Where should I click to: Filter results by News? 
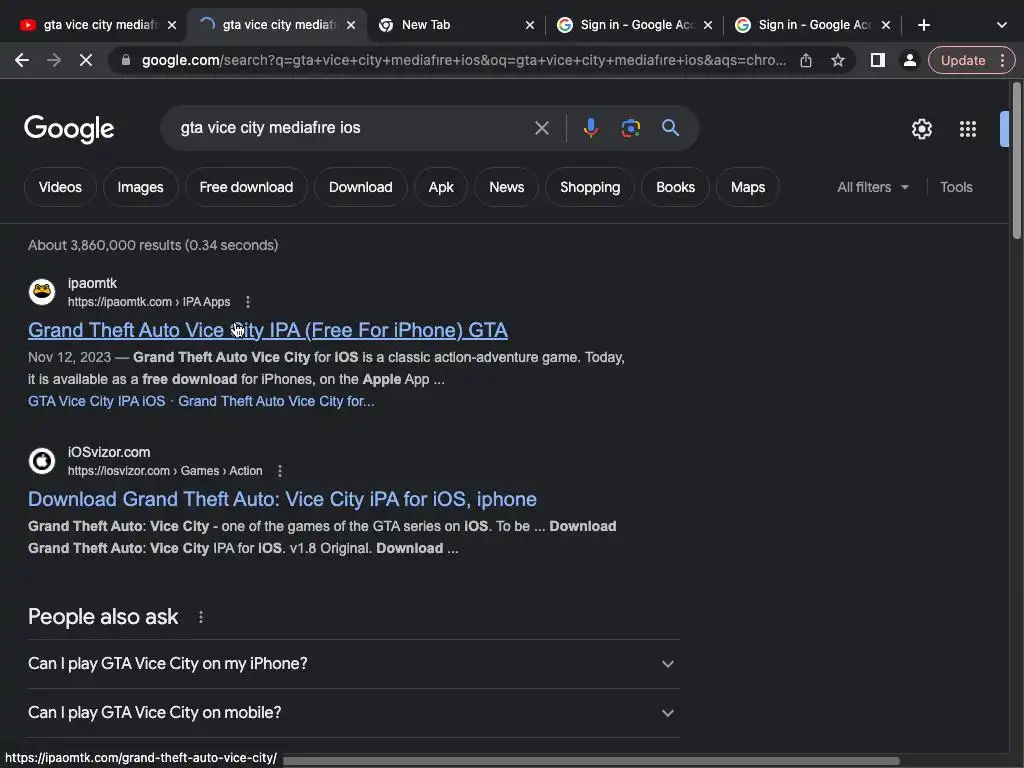[507, 187]
